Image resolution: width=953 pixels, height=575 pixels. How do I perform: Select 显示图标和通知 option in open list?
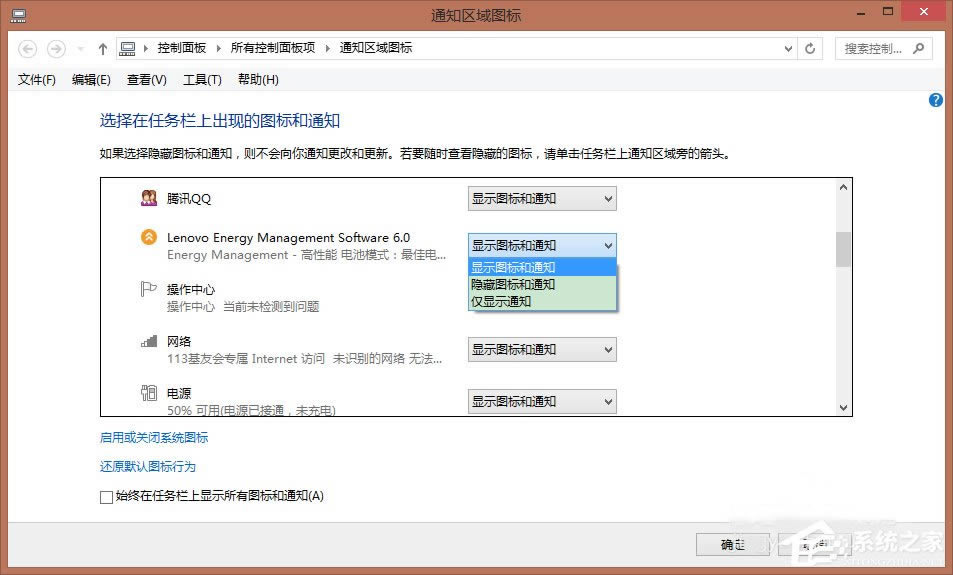click(542, 267)
